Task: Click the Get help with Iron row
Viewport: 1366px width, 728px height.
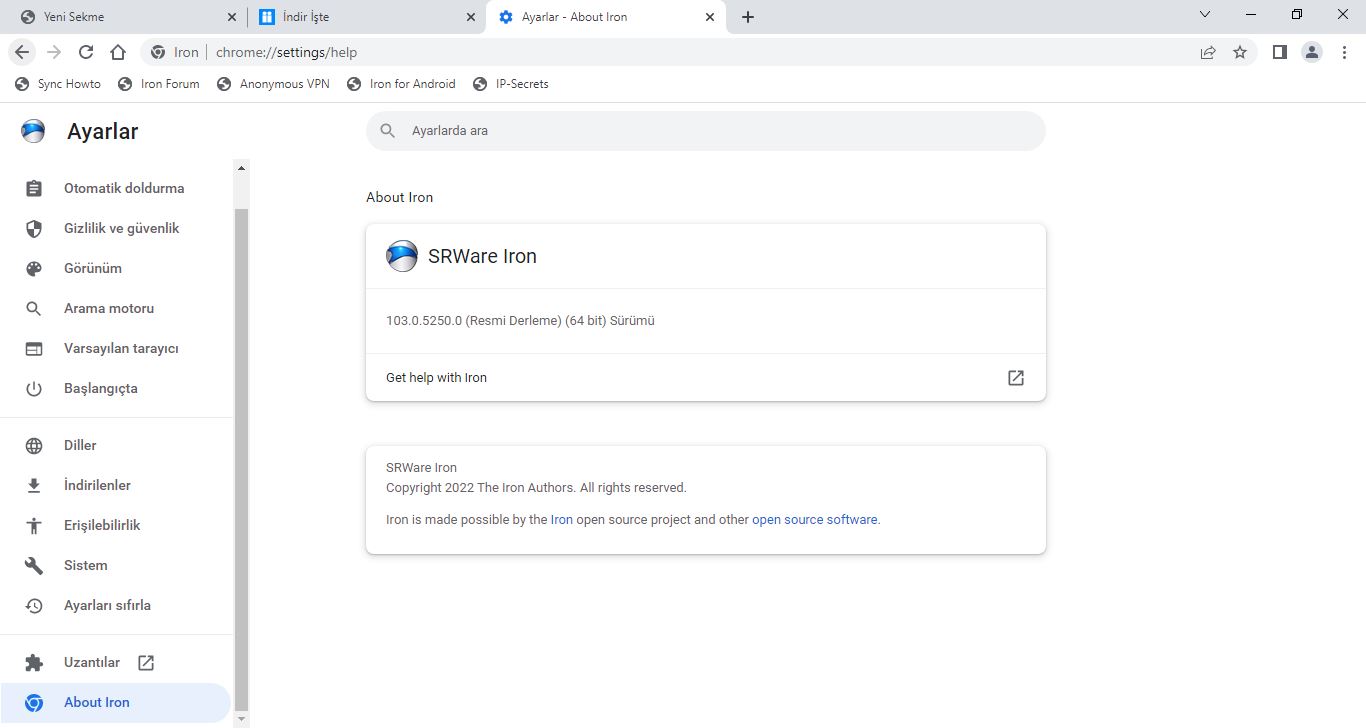Action: [706, 378]
